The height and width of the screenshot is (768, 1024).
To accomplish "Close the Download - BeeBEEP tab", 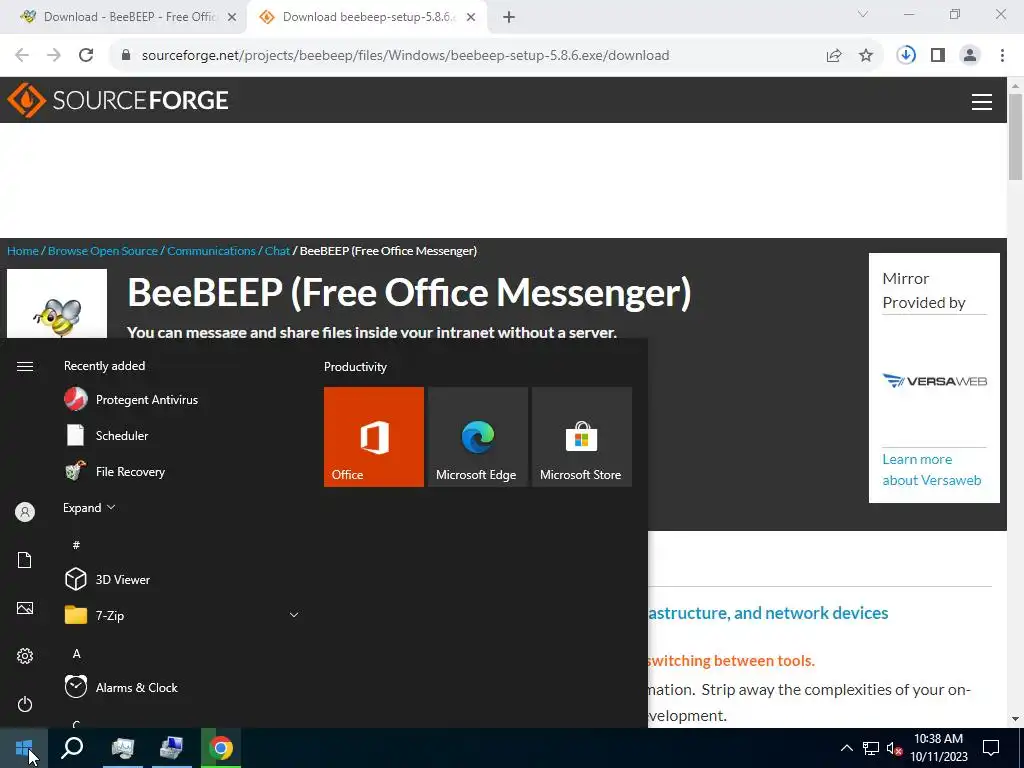I will click(231, 18).
